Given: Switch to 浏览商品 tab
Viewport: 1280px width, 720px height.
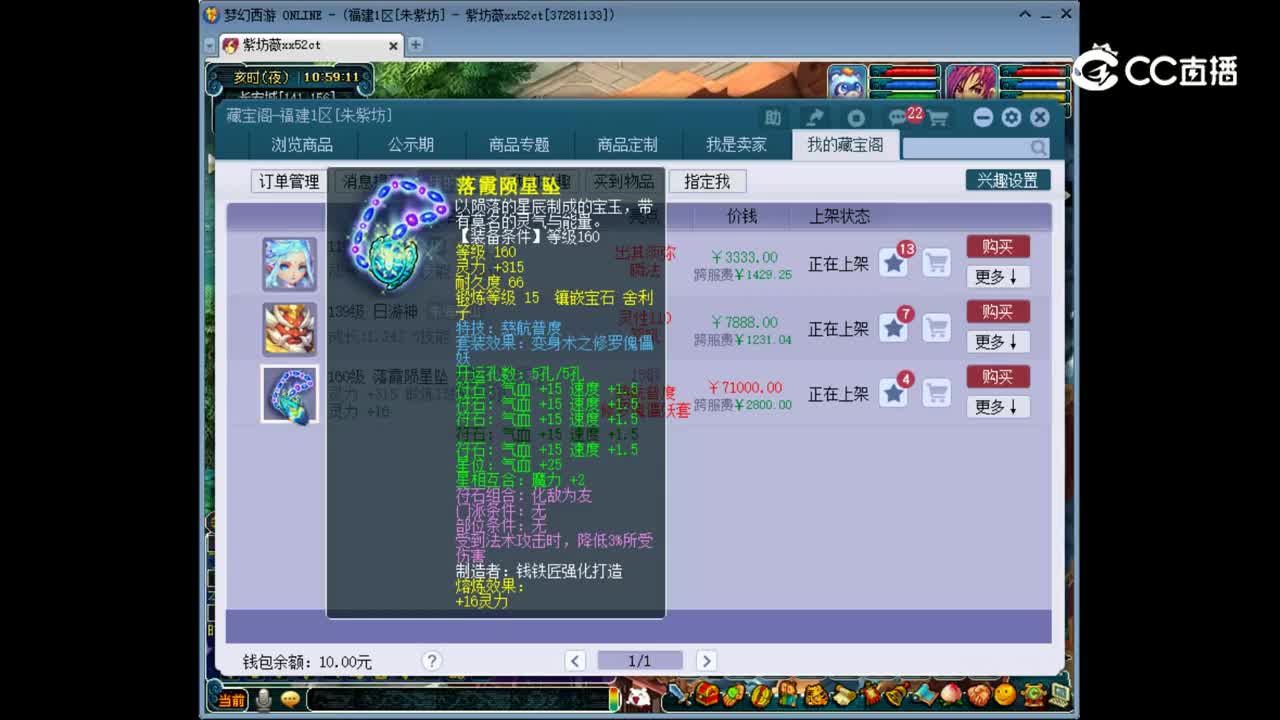Looking at the screenshot, I should click(302, 145).
